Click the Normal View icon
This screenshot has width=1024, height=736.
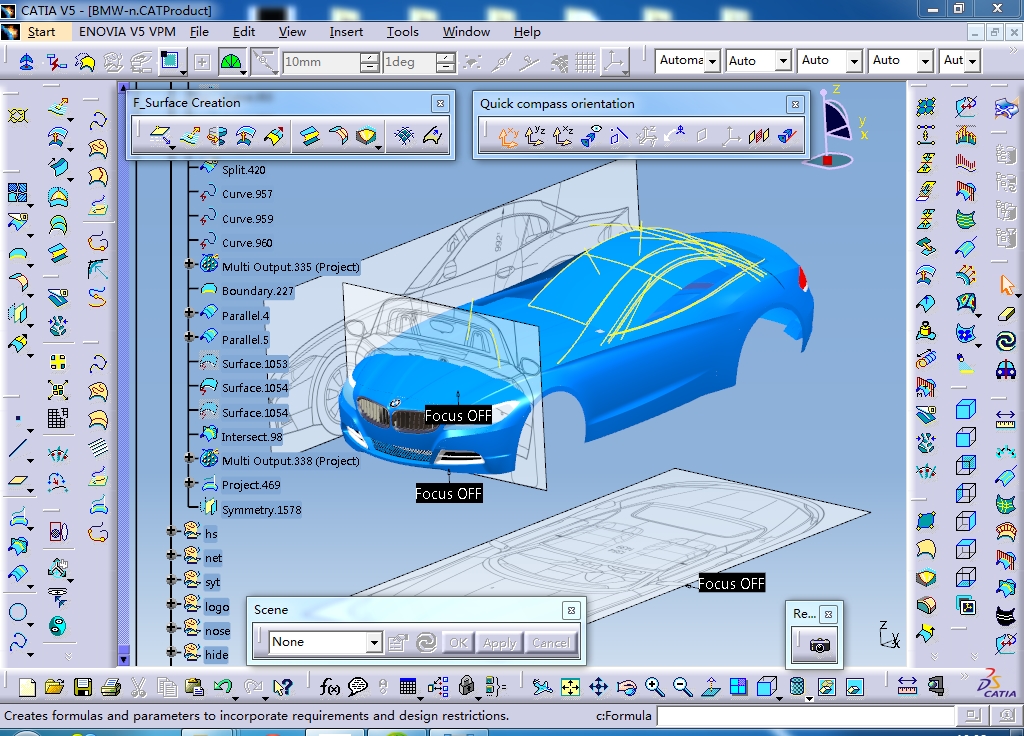coord(711,687)
